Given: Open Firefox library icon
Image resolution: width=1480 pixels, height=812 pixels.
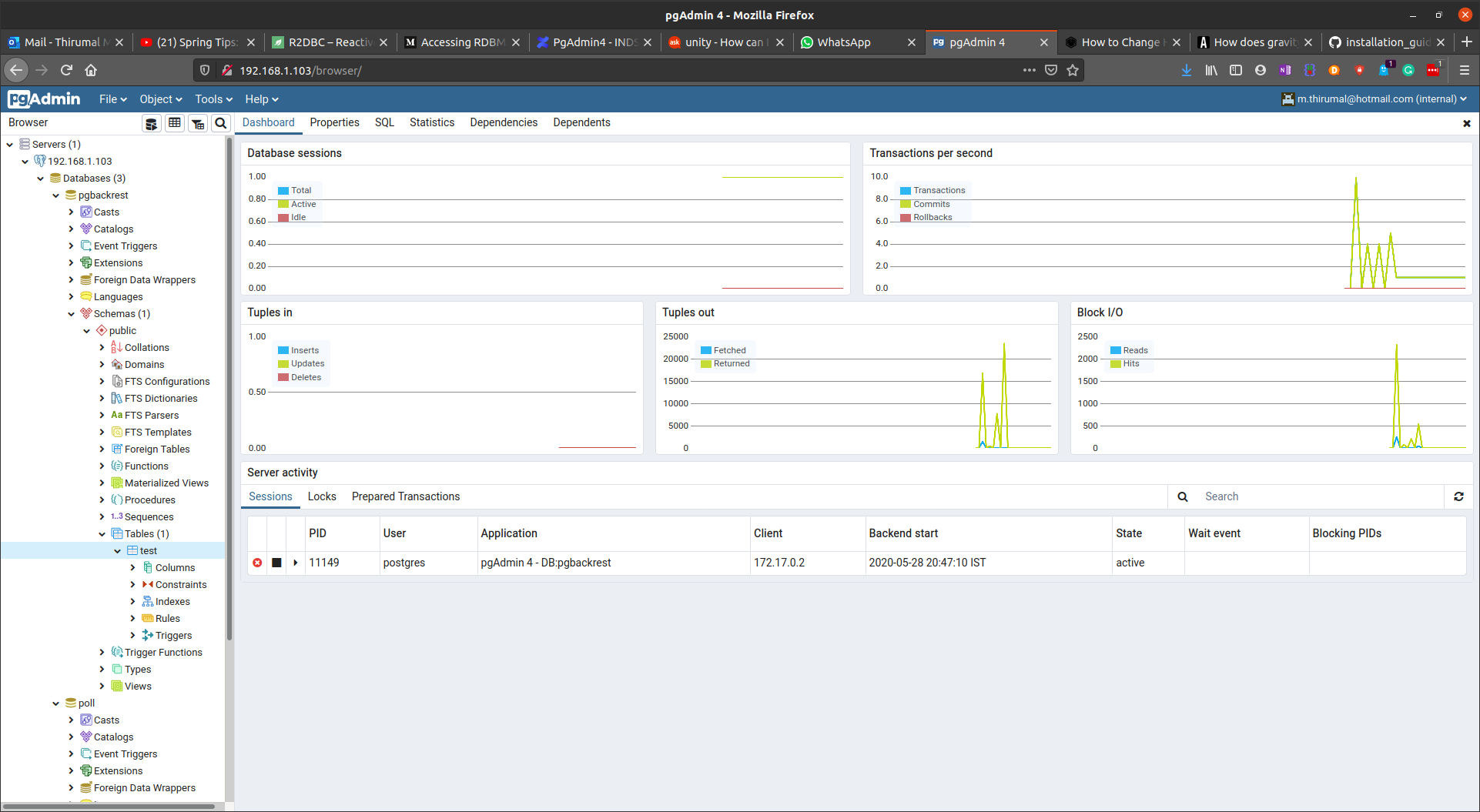Looking at the screenshot, I should pyautogui.click(x=1211, y=70).
